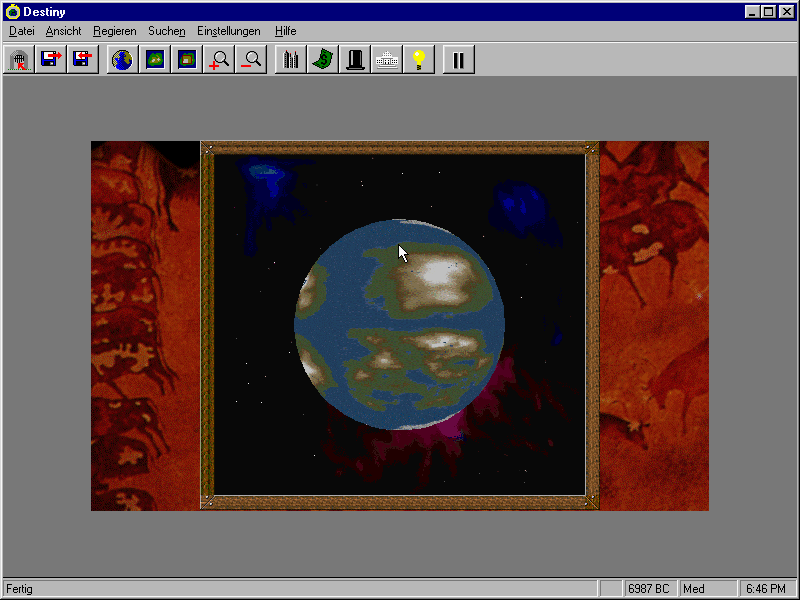Expand the Suchen menu

166,31
